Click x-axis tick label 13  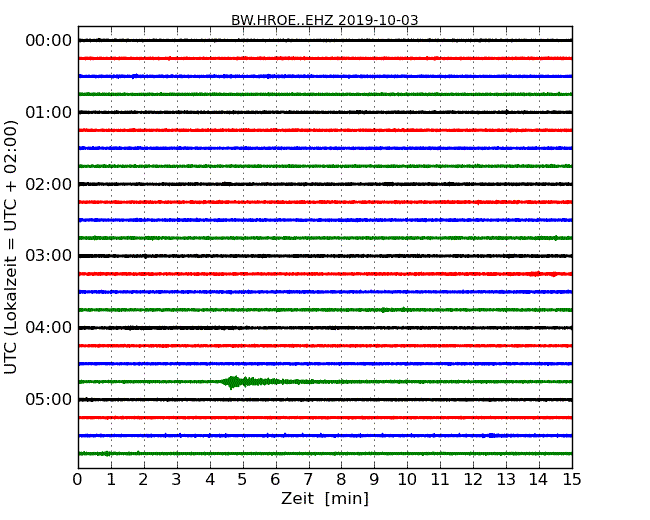coord(506,479)
